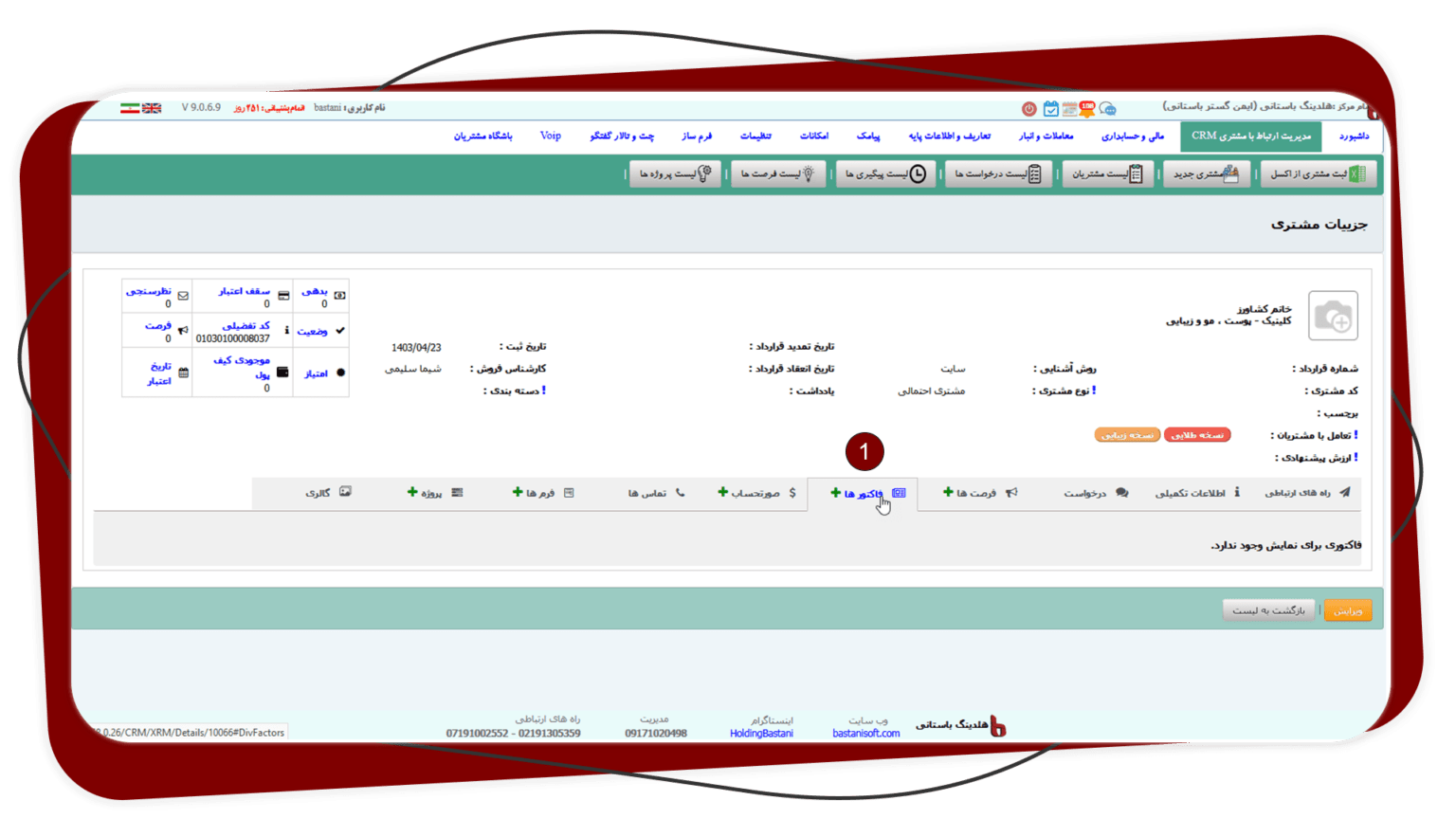
Task: Open the bastanisoft.com website link
Action: tap(866, 734)
